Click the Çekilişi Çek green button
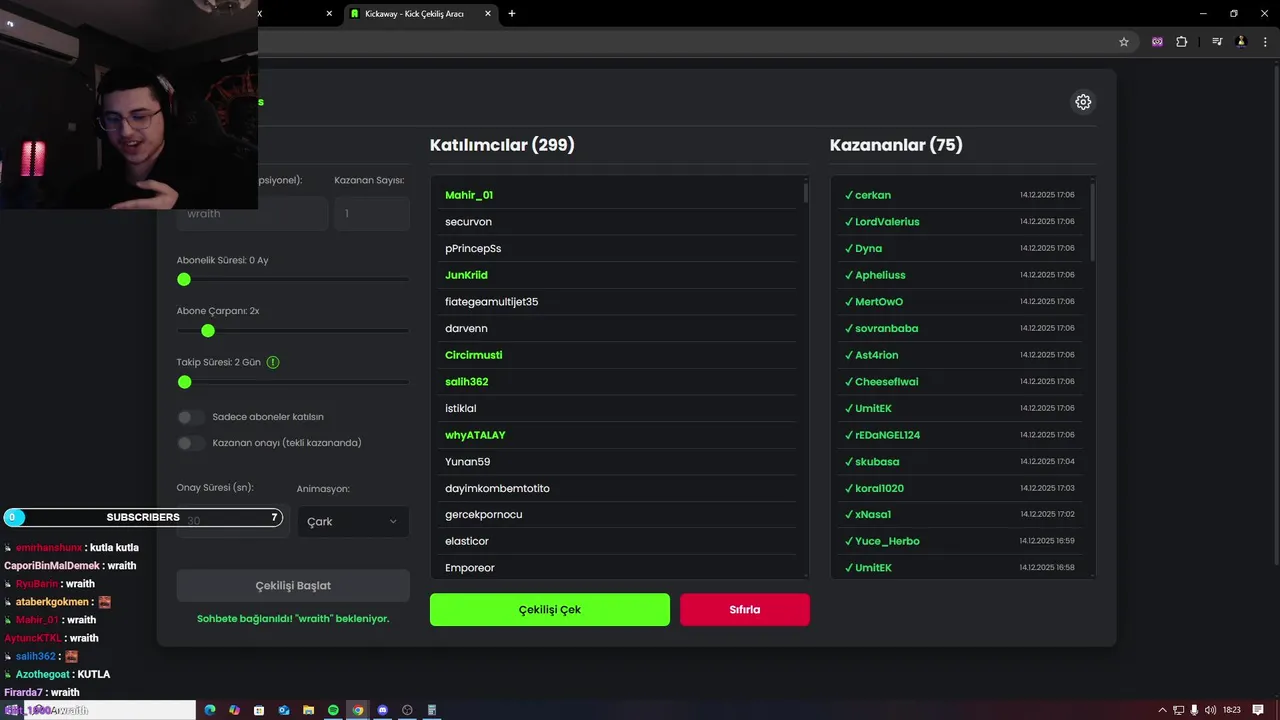 (x=550, y=610)
